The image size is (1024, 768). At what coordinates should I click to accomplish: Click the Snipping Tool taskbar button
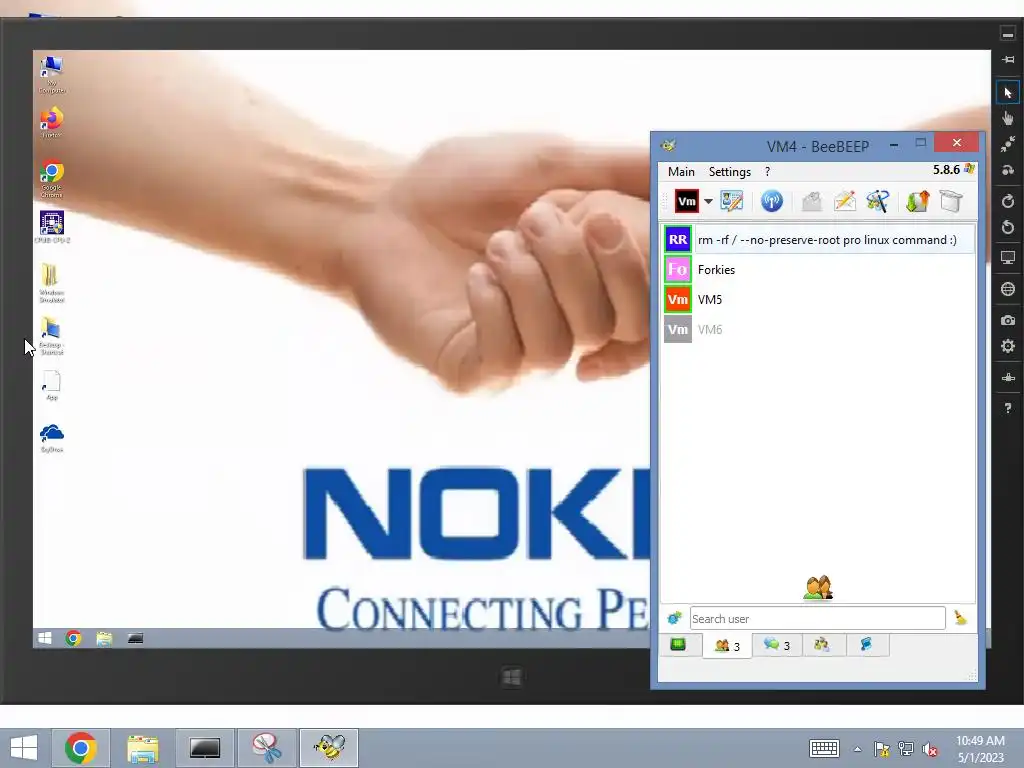tap(266, 748)
